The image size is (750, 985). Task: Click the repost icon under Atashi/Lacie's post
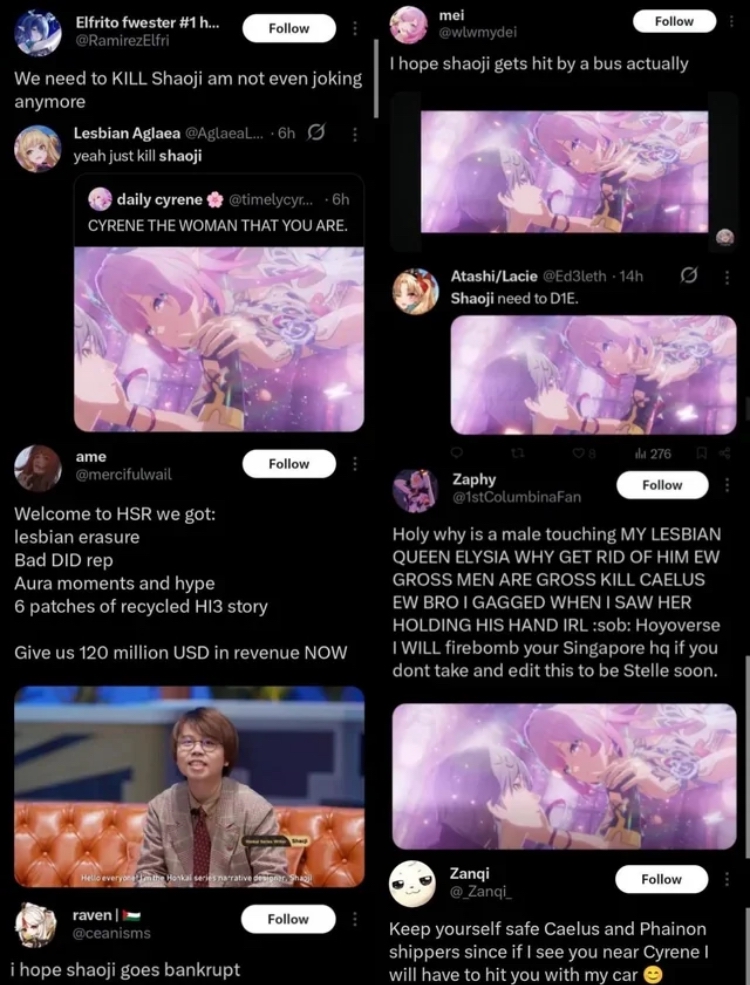[x=518, y=453]
